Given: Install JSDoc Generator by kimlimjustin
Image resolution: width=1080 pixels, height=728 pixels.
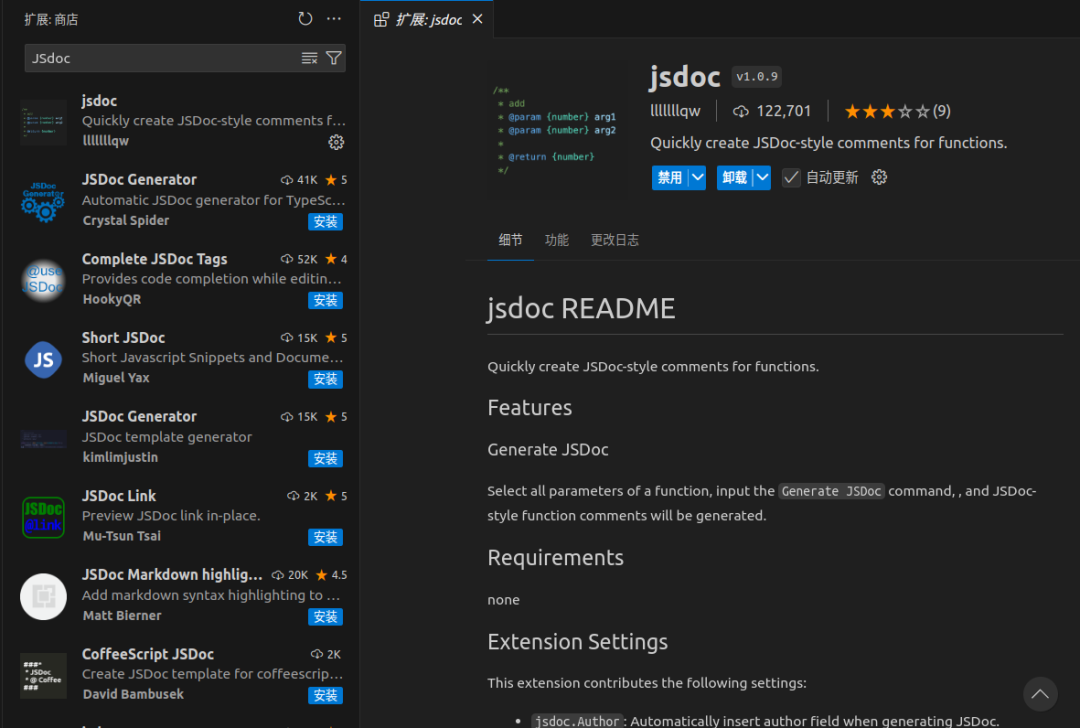Looking at the screenshot, I should [x=325, y=459].
